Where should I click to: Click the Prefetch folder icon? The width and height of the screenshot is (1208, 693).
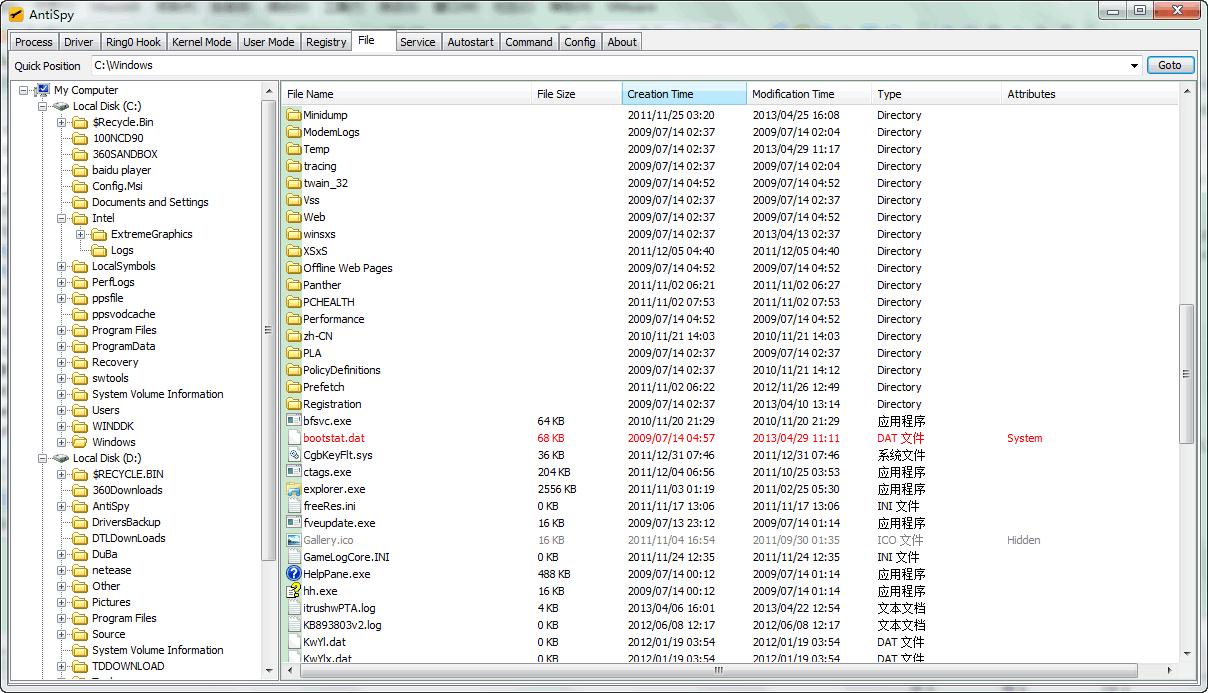pyautogui.click(x=294, y=387)
